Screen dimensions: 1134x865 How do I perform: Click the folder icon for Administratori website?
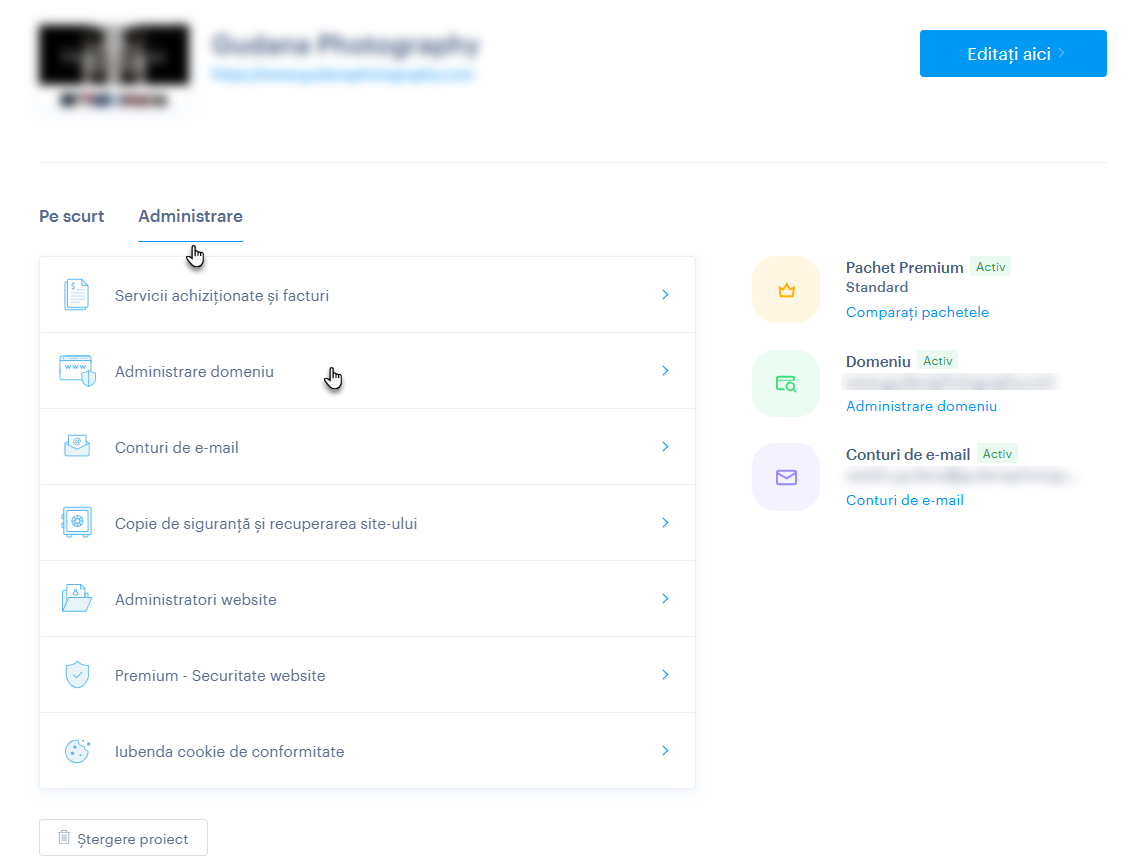point(77,598)
